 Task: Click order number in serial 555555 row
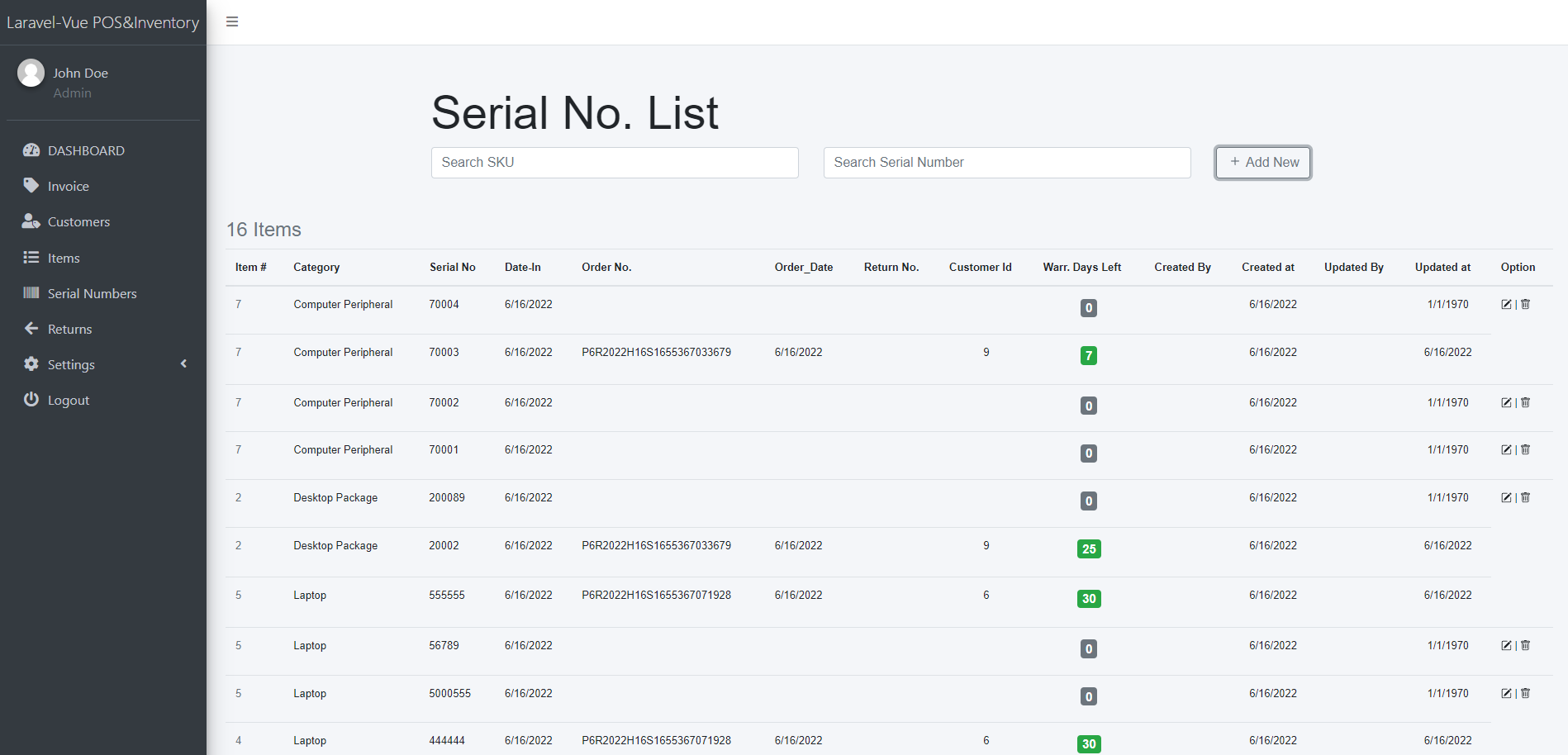click(x=656, y=595)
